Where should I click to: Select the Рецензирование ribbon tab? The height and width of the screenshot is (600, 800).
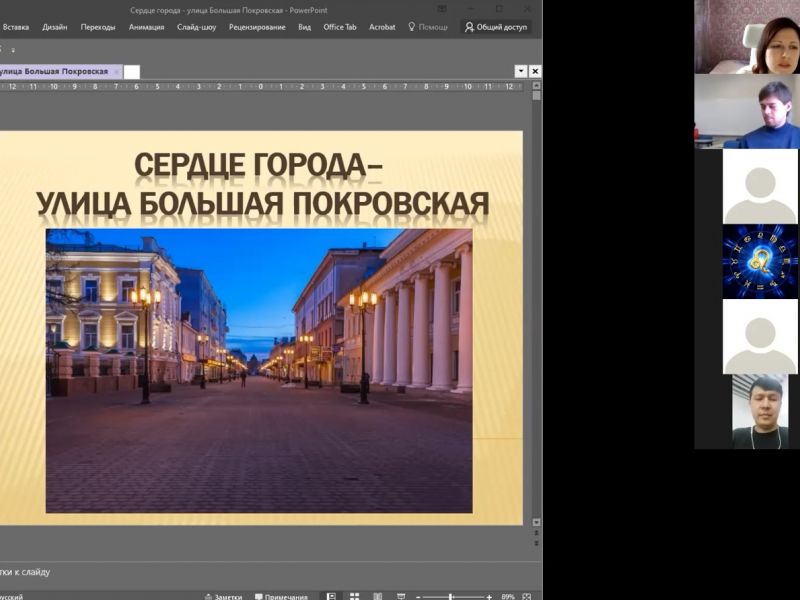coord(257,27)
